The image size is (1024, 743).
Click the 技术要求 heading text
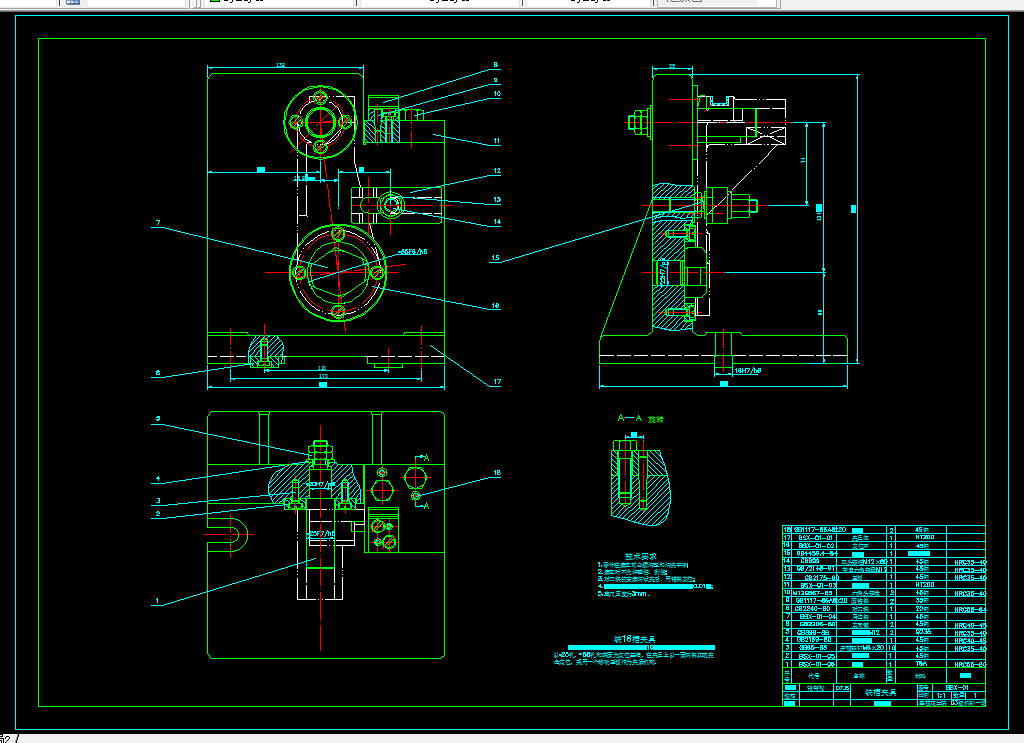coord(641,557)
